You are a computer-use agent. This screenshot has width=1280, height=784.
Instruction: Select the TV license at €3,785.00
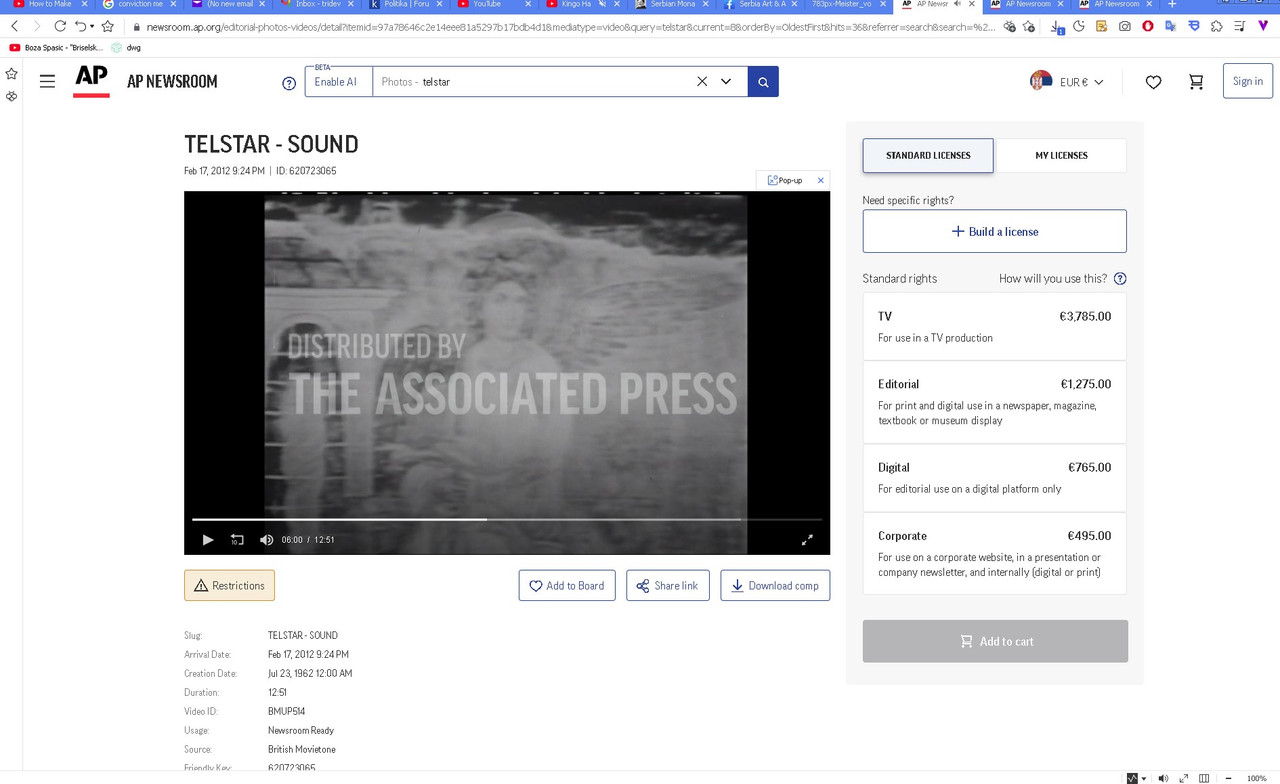pos(994,326)
